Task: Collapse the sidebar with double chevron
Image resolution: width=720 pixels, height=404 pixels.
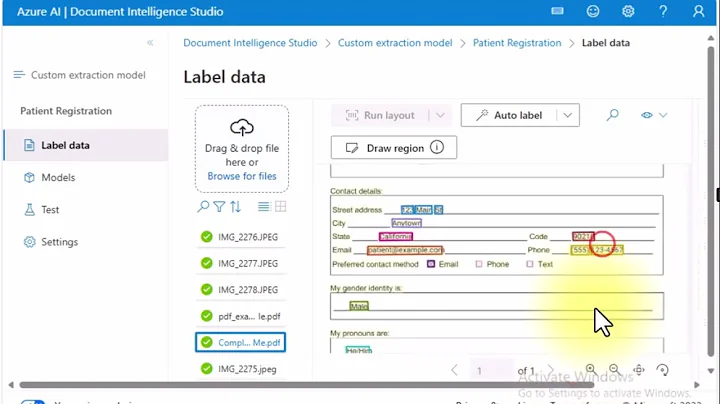Action: point(150,43)
